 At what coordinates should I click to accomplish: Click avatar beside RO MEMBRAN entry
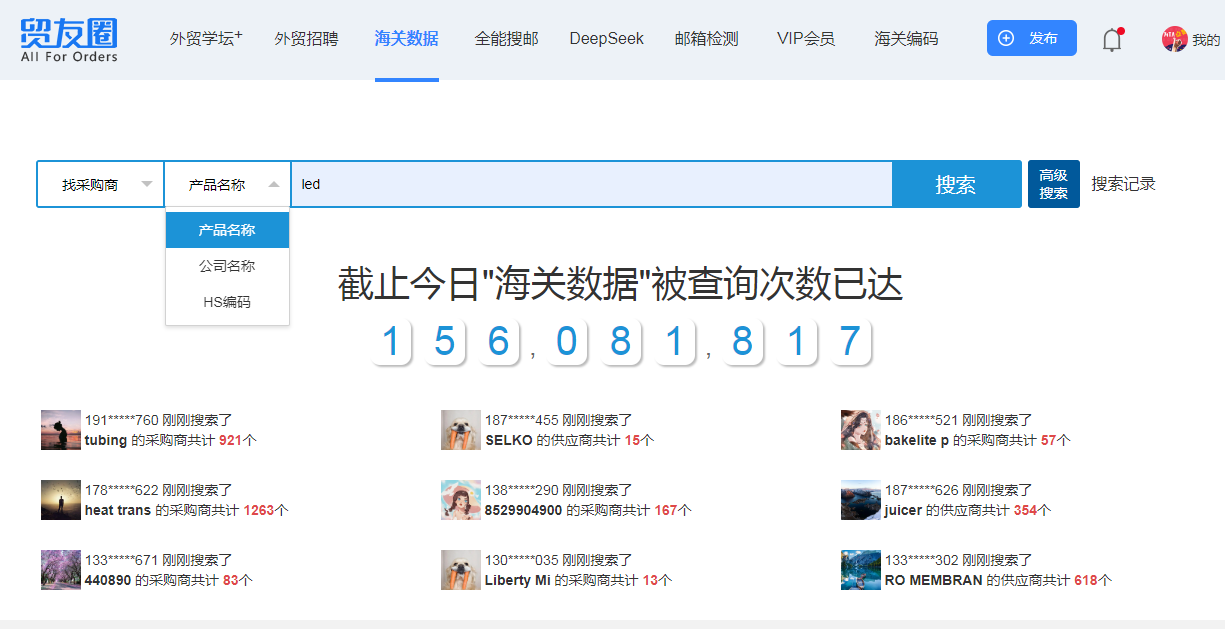click(861, 570)
